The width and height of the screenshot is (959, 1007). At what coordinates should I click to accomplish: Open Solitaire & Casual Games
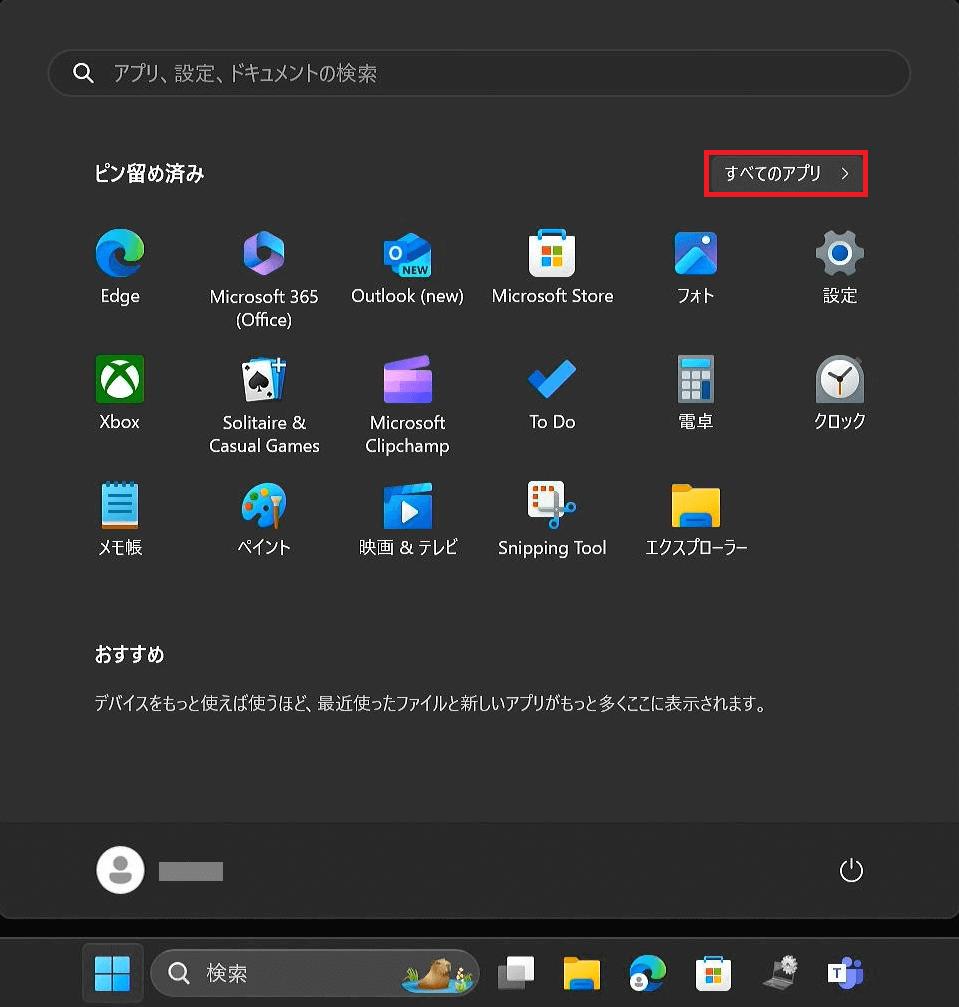coord(264,405)
